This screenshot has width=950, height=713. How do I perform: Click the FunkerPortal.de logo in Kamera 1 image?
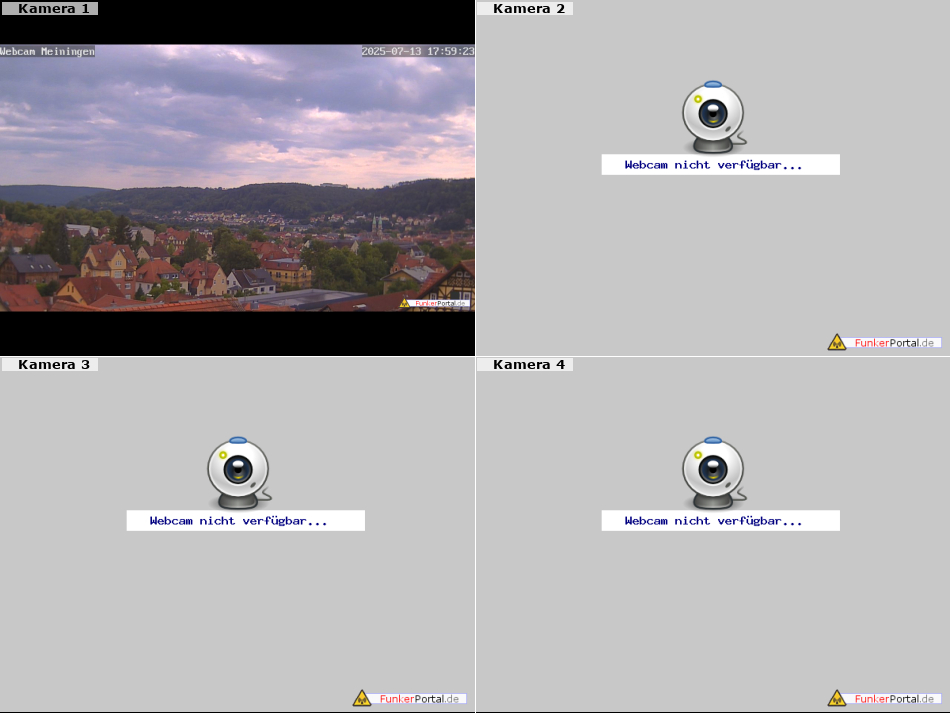[434, 303]
